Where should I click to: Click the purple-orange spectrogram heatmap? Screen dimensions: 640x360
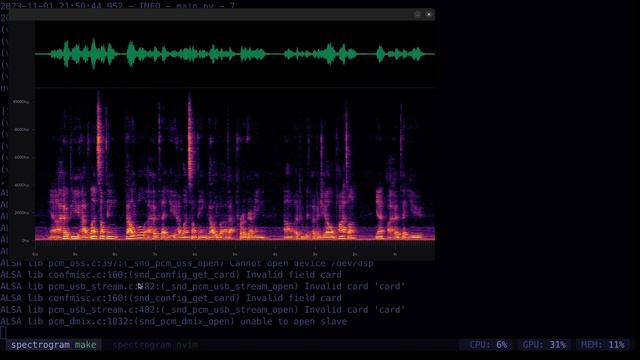[235, 164]
